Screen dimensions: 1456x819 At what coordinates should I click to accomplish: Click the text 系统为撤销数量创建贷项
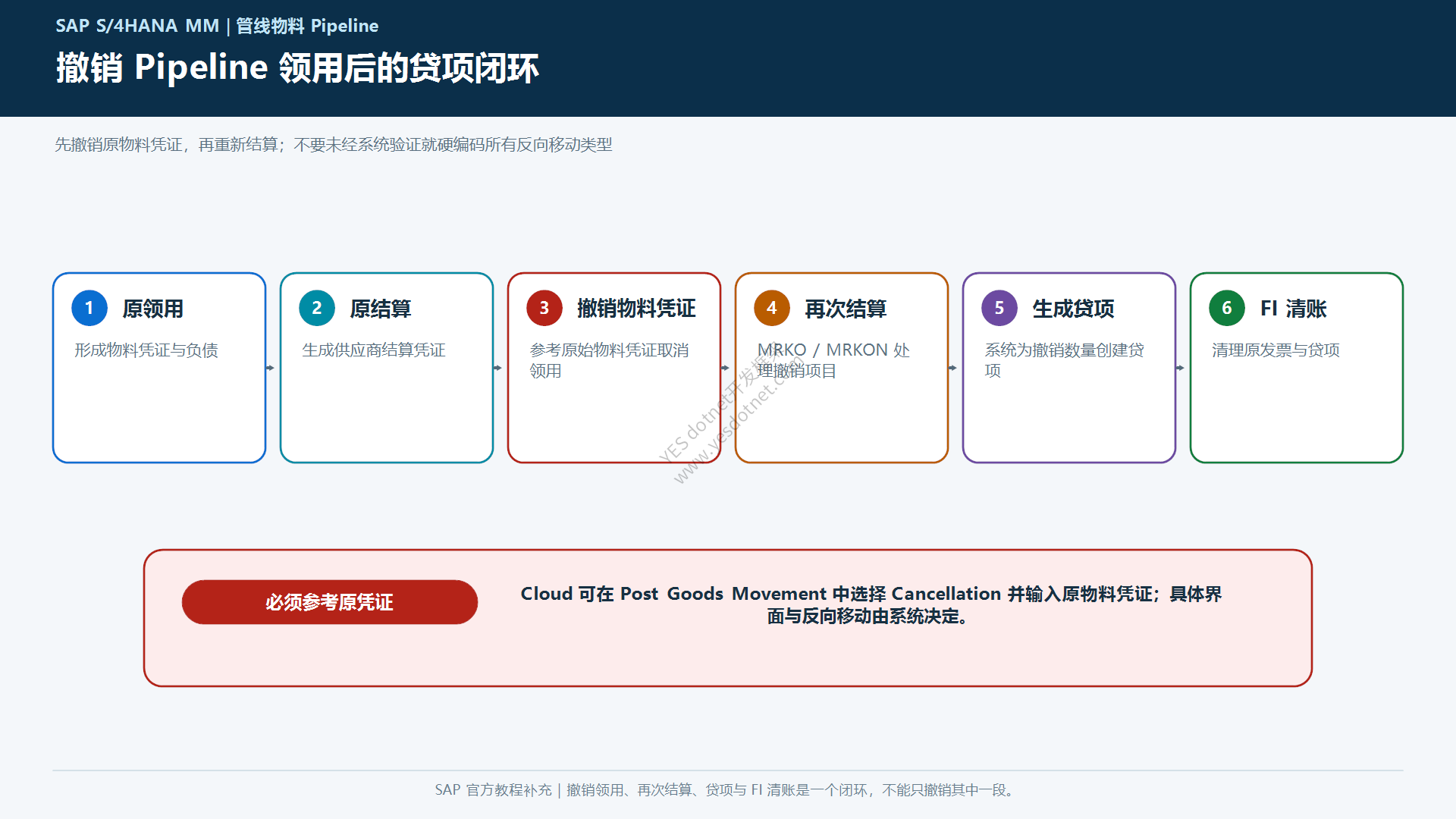pos(1064,360)
